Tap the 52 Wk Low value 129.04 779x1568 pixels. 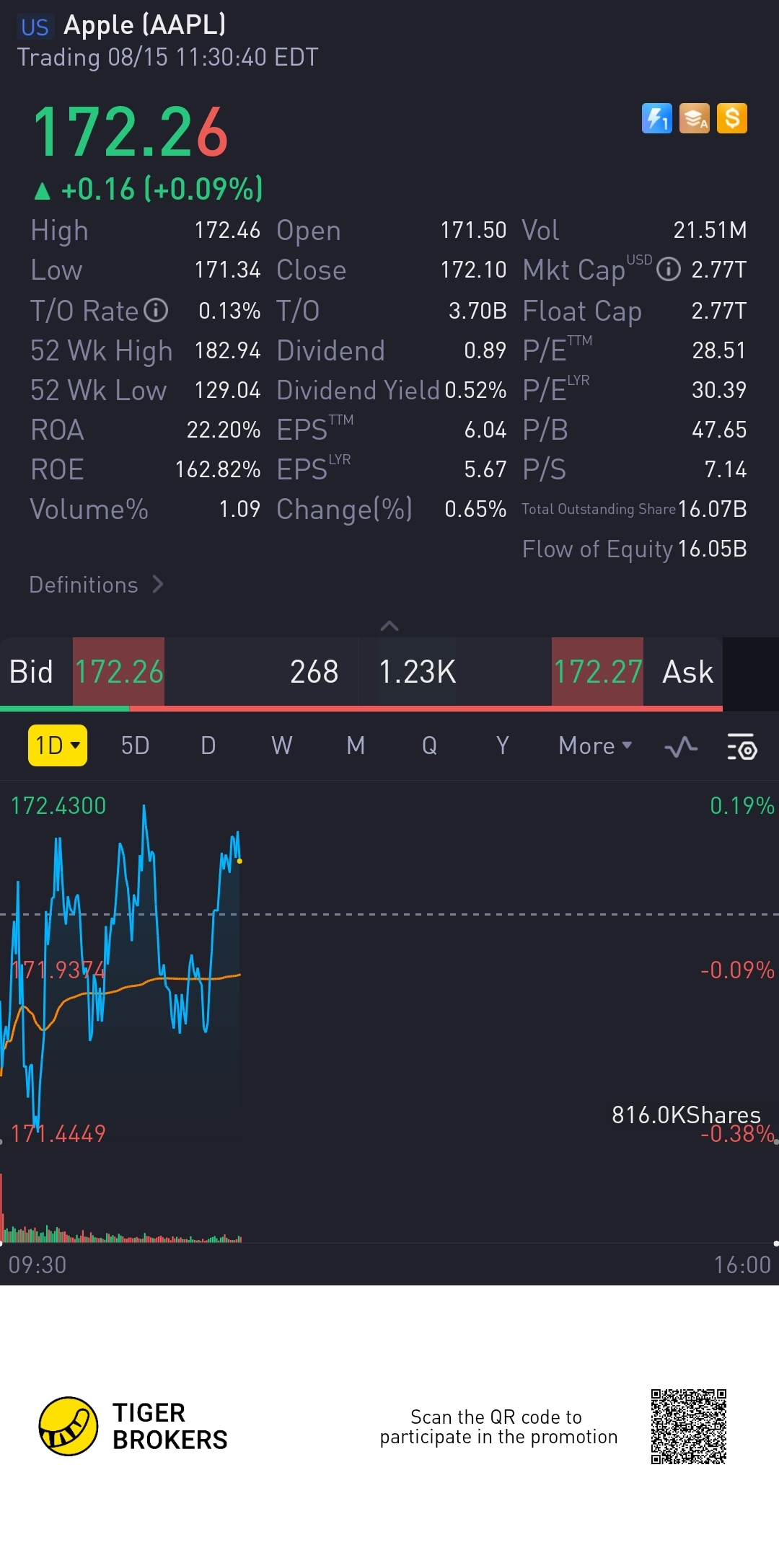tap(227, 390)
